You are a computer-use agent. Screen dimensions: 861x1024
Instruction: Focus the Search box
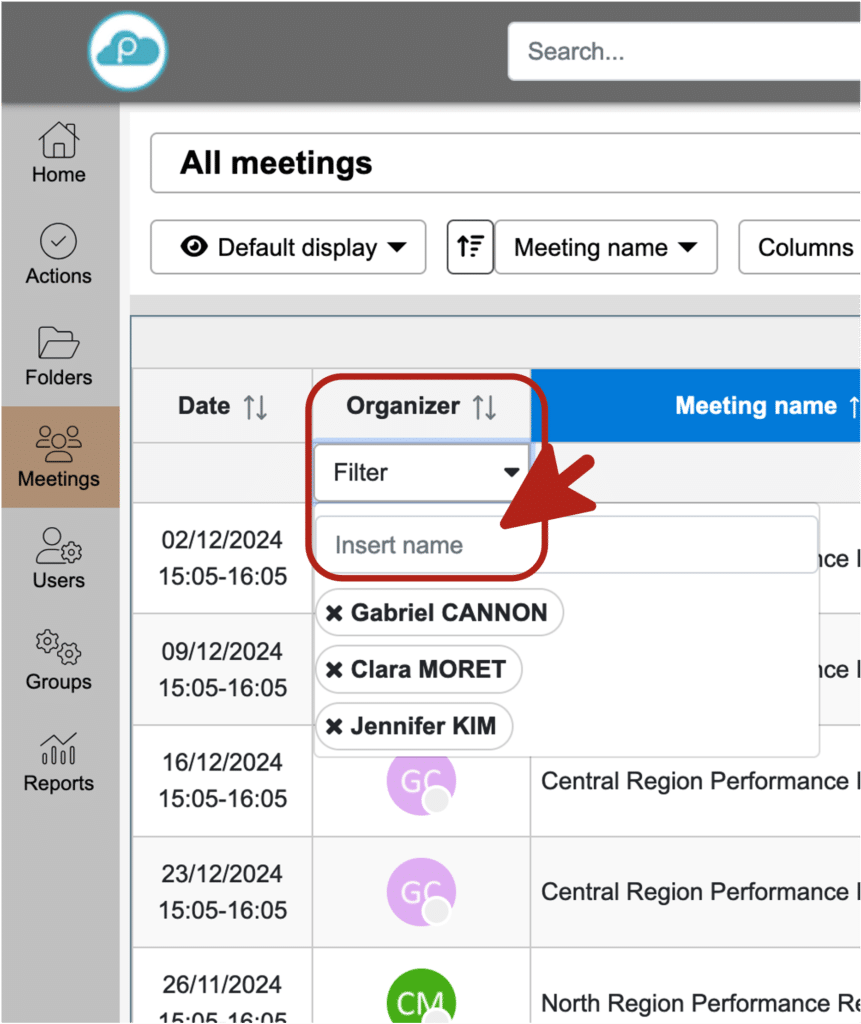coord(680,51)
